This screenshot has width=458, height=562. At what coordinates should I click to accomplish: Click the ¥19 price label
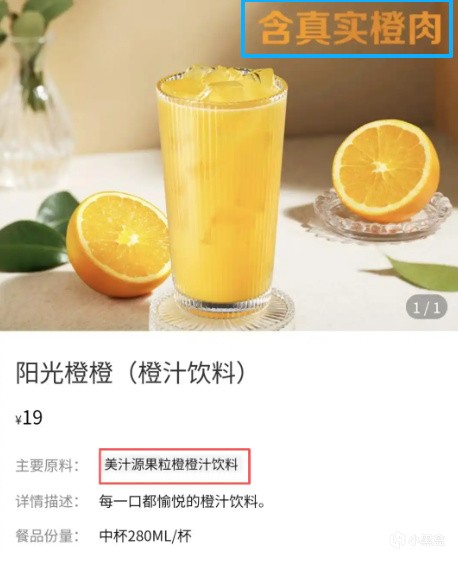point(29,418)
